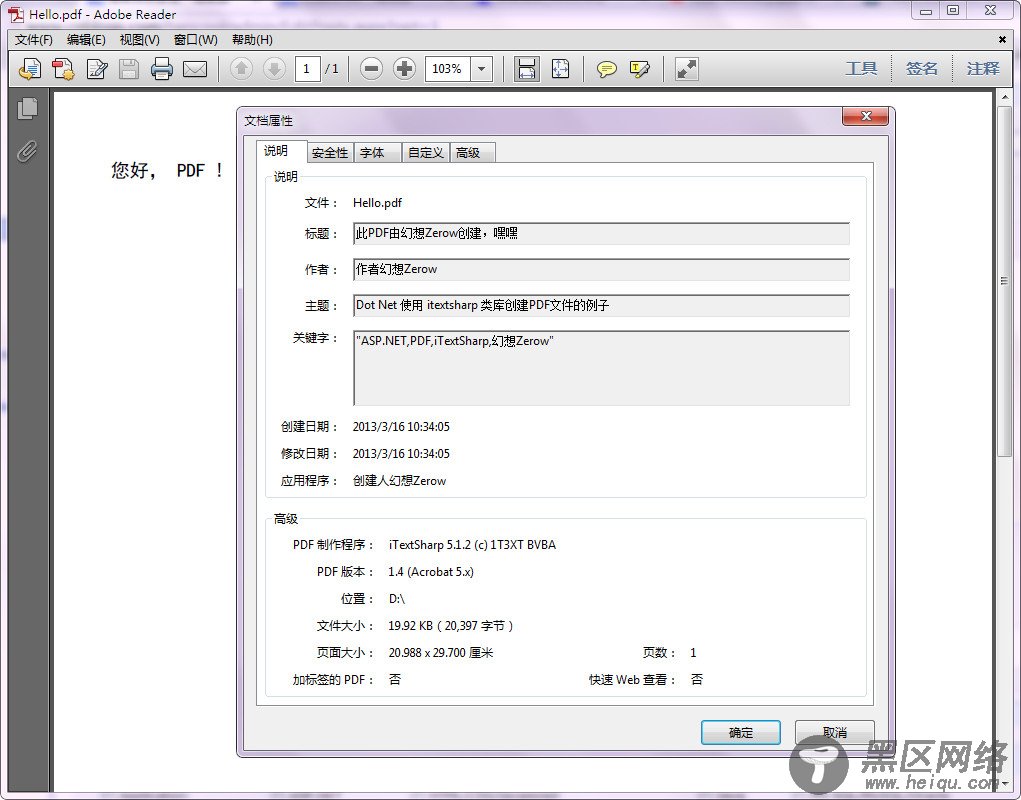The height and width of the screenshot is (800, 1021).
Task: Close the 文档属性 dialog
Action: point(865,116)
